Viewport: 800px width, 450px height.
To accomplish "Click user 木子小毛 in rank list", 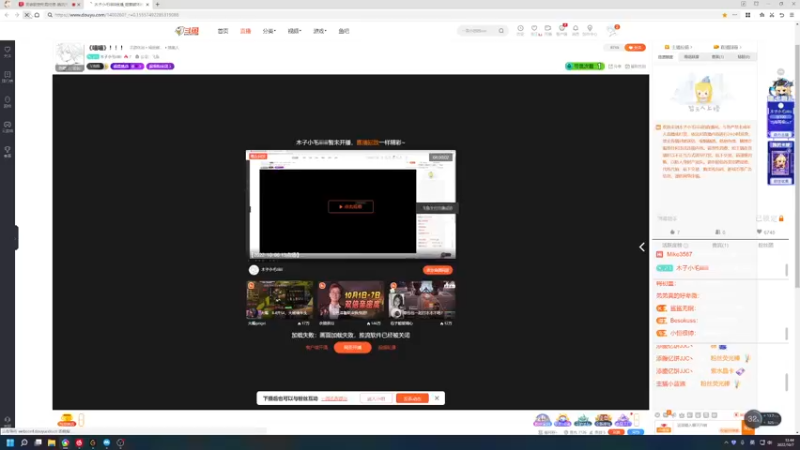I will [692, 268].
